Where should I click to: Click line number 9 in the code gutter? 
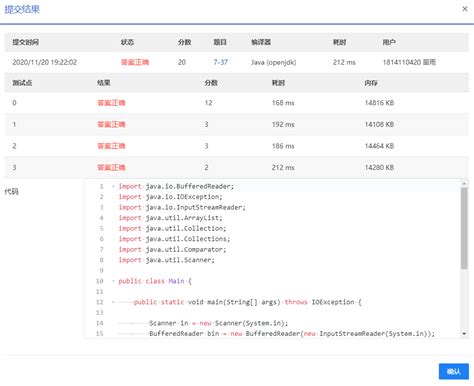101,270
